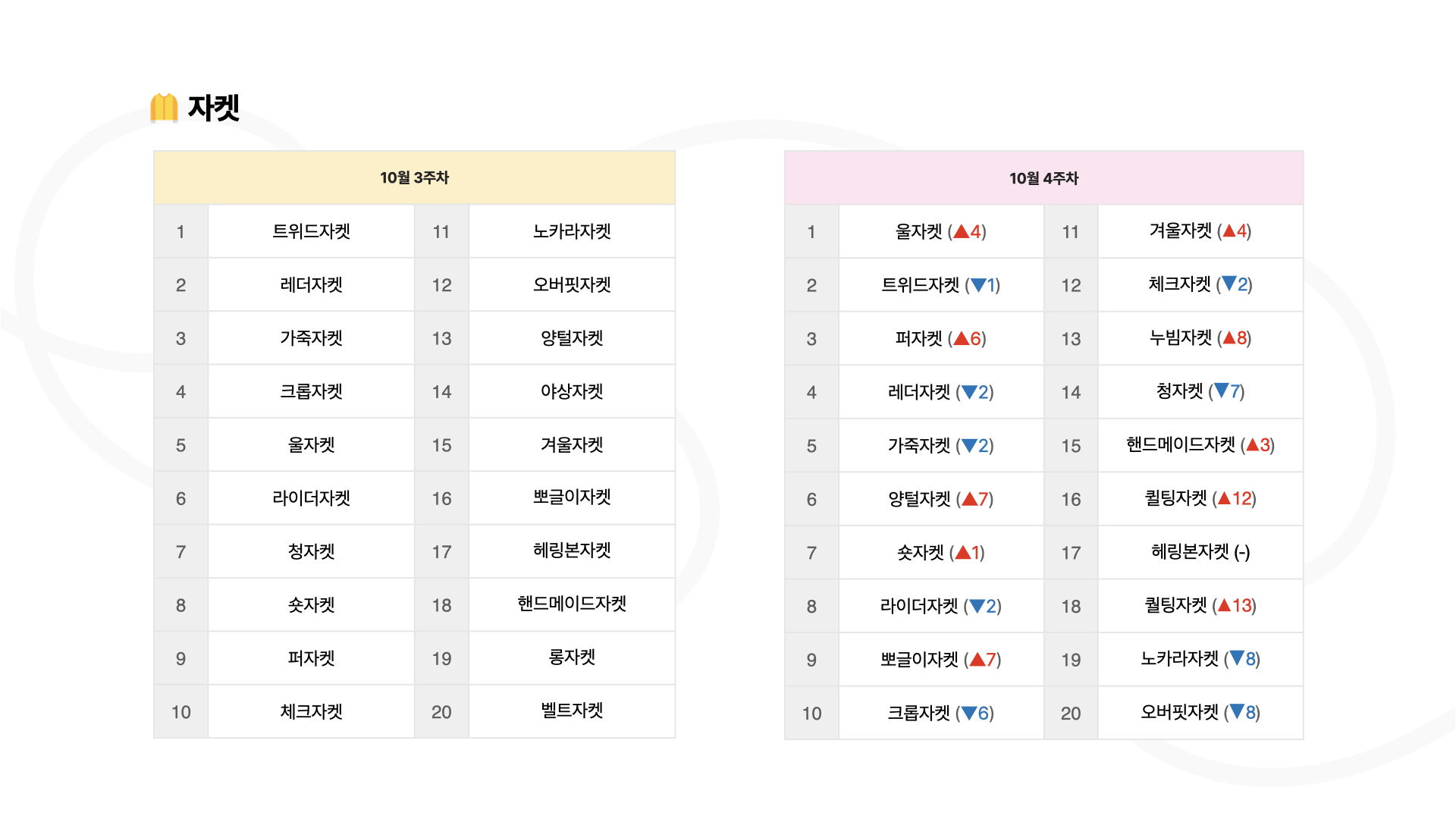Click the blue down arrow beside 노카라자켓
Screen dimensions: 1456x819
(x=1237, y=658)
